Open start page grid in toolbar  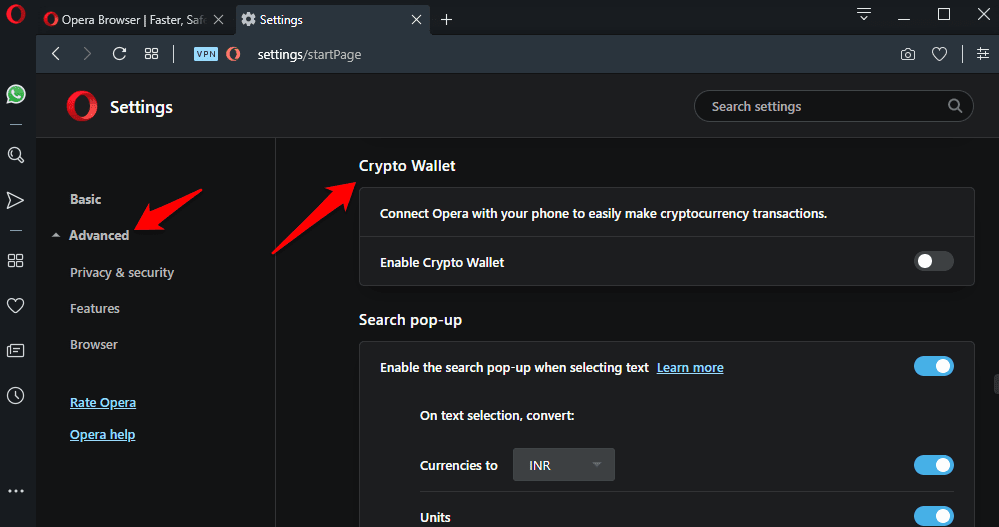coord(151,54)
